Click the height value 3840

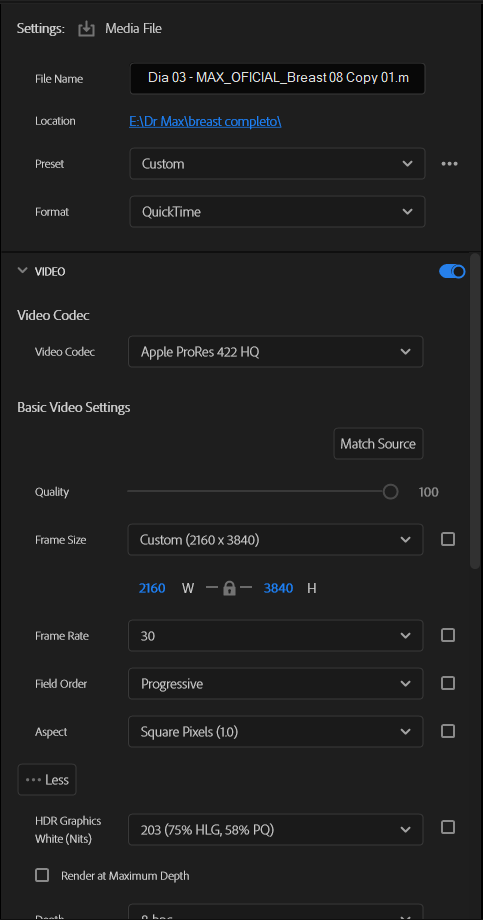(278, 588)
